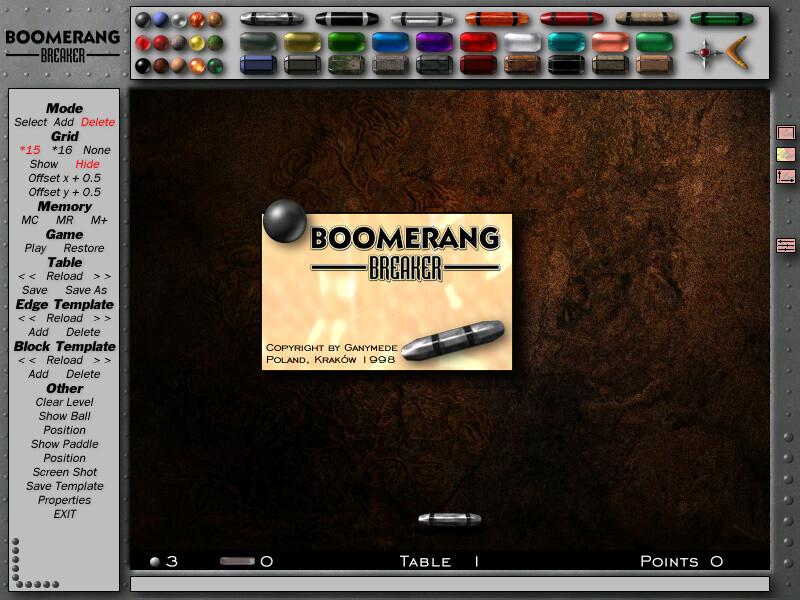The width and height of the screenshot is (800, 600).
Task: Select the black paddle
Action: pyautogui.click(x=347, y=19)
